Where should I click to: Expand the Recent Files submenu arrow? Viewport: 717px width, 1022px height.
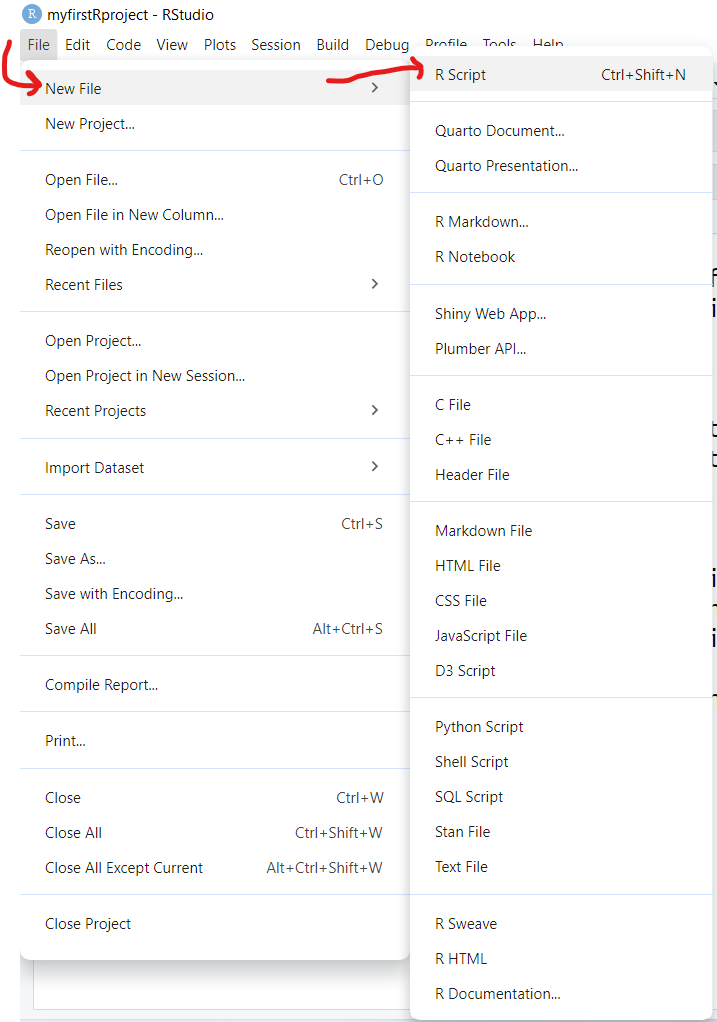(x=375, y=284)
